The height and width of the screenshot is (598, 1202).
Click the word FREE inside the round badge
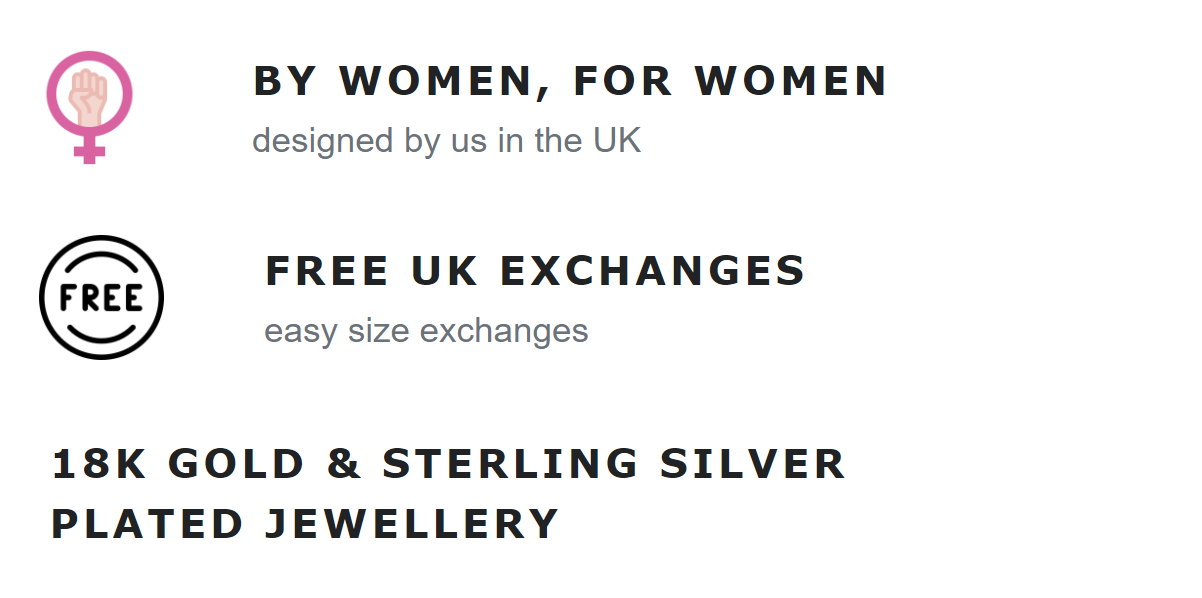click(101, 298)
